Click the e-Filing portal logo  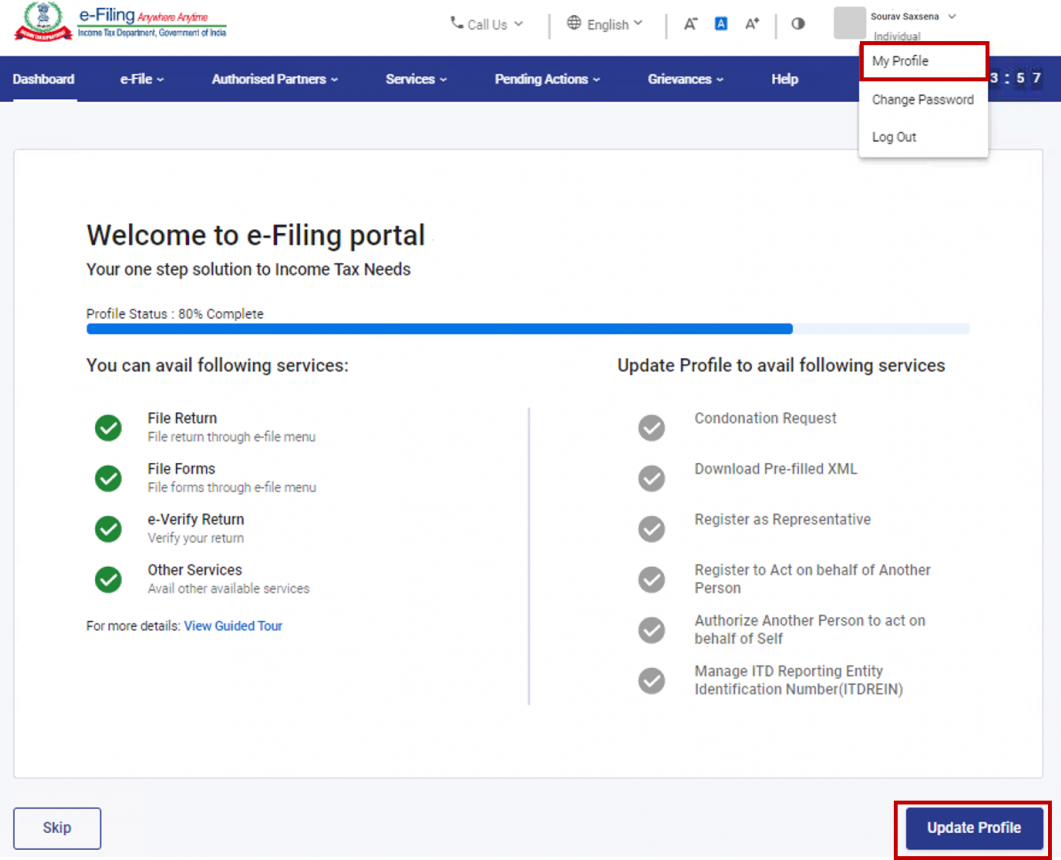pos(120,22)
